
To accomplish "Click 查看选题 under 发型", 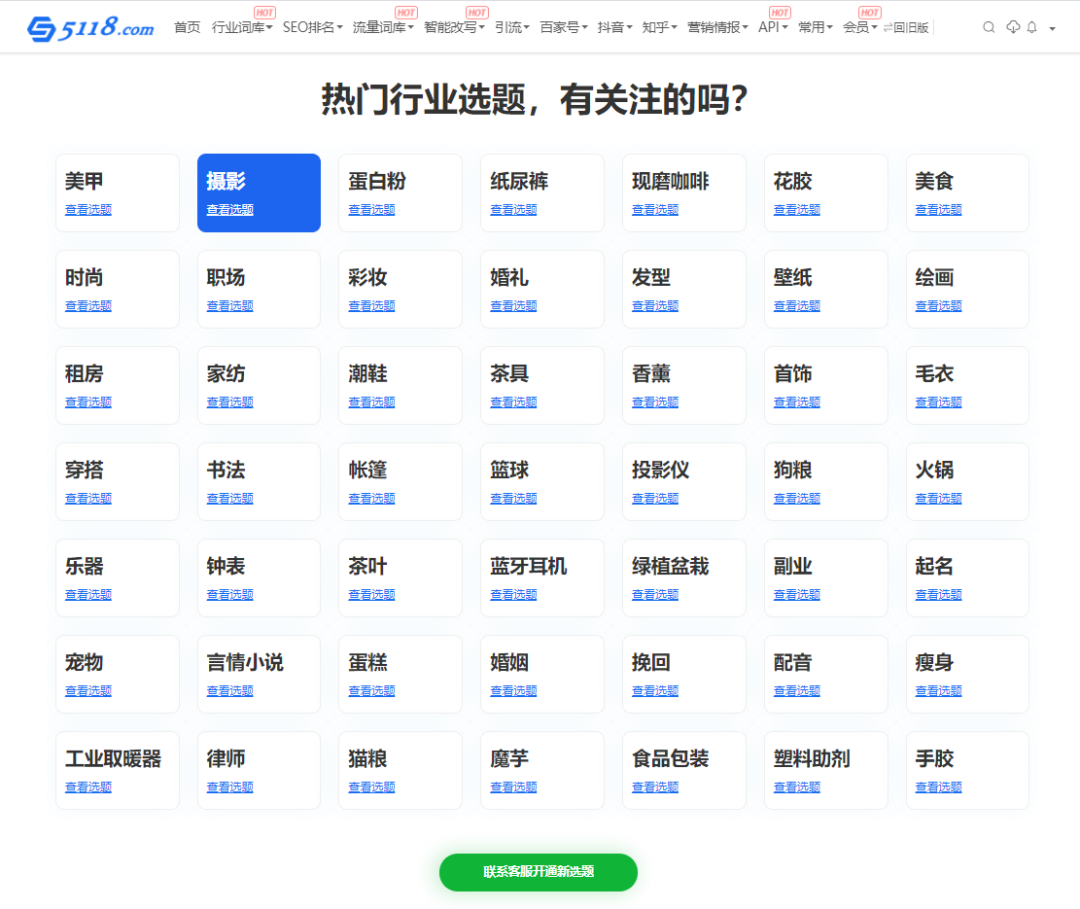I will [655, 306].
